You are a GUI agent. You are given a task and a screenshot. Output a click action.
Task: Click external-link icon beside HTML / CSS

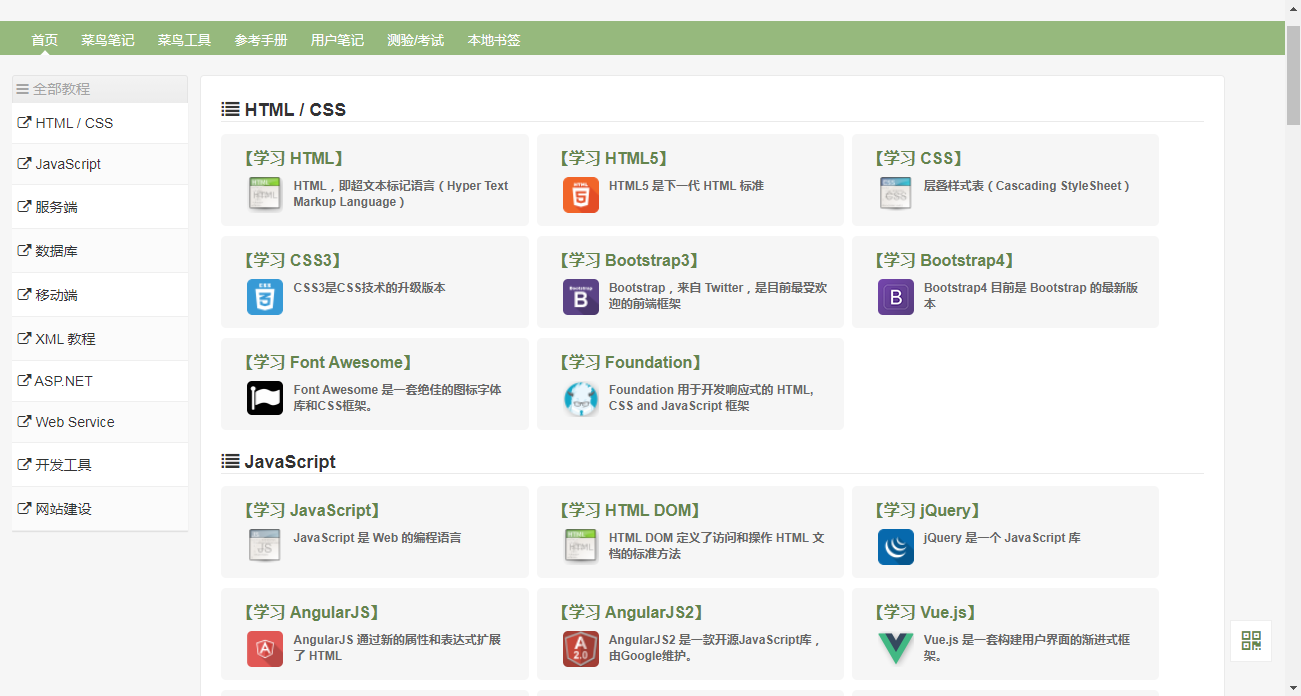pos(25,123)
